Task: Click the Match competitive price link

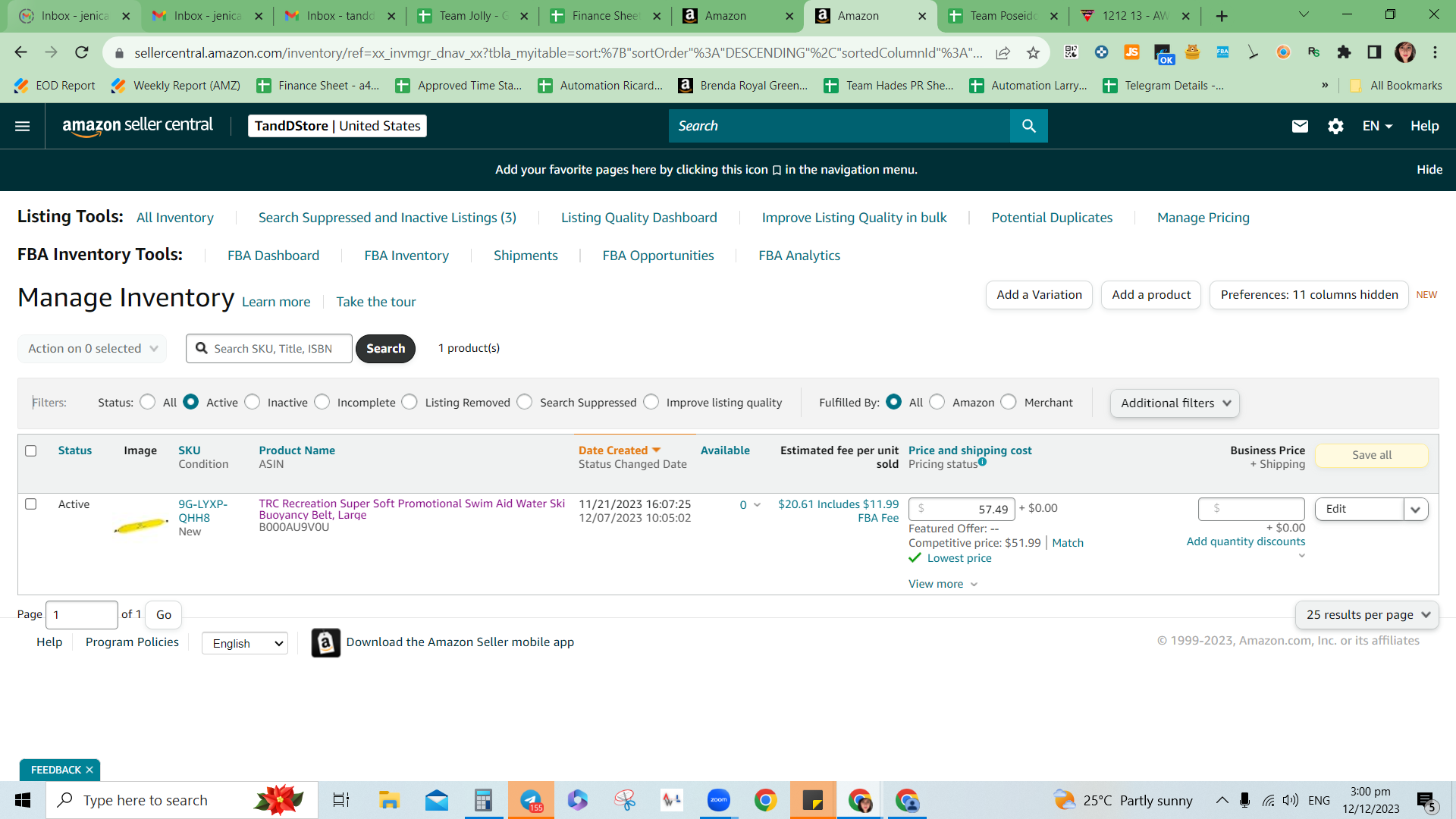Action: 1068,543
